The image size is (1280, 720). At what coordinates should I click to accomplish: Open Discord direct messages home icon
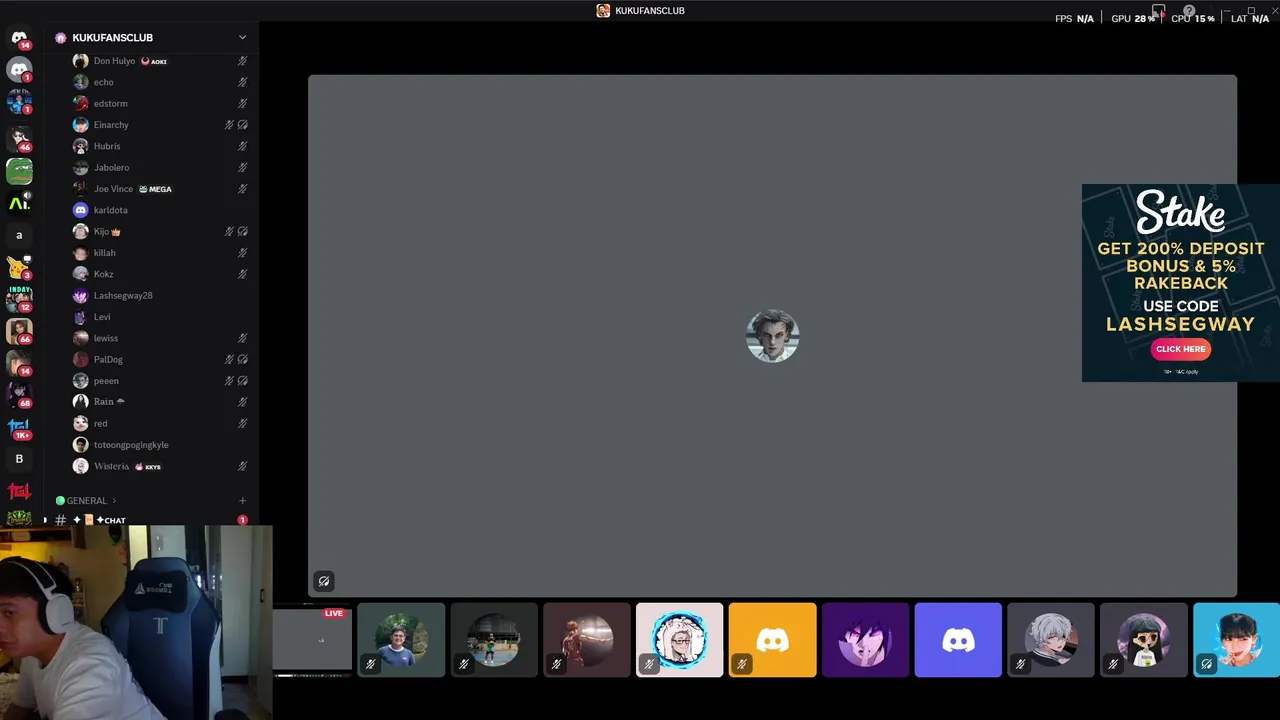pyautogui.click(x=19, y=38)
